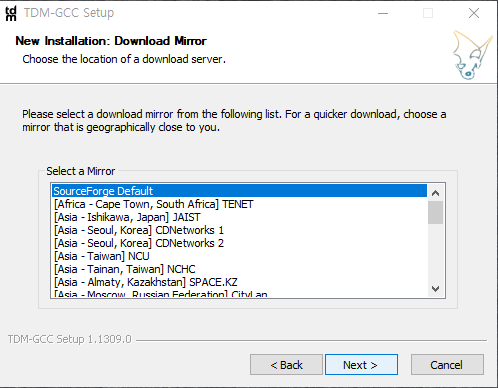
Task: Select the Taiwan NCU mirror
Action: pyautogui.click(x=239, y=256)
